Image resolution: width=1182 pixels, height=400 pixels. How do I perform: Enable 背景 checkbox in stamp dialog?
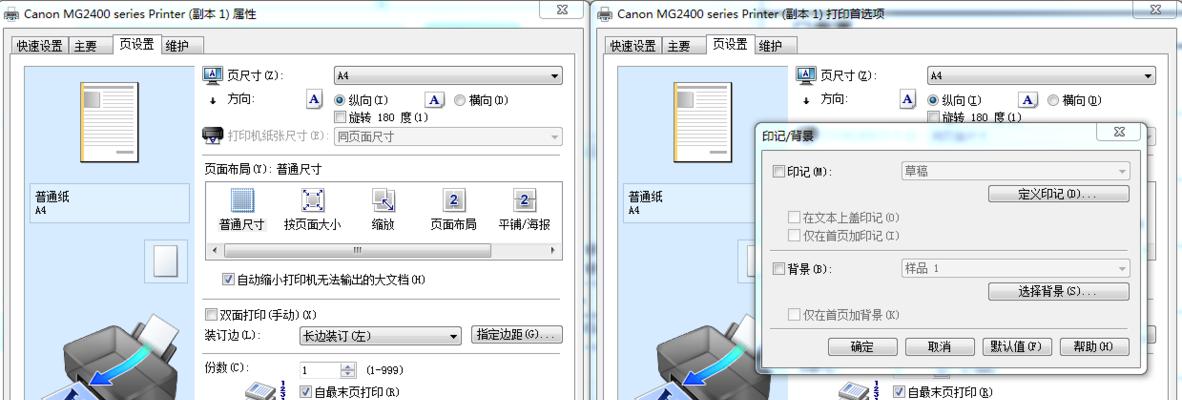(x=779, y=268)
